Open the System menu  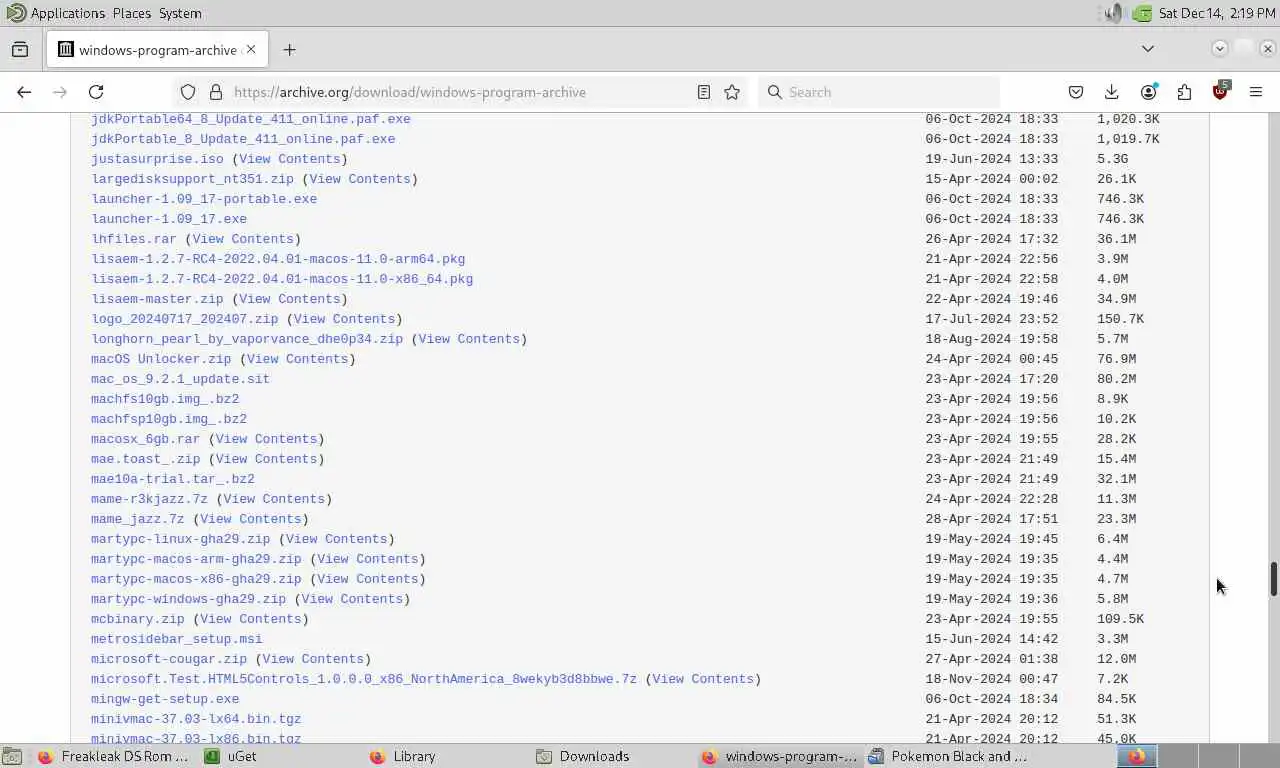coord(180,13)
